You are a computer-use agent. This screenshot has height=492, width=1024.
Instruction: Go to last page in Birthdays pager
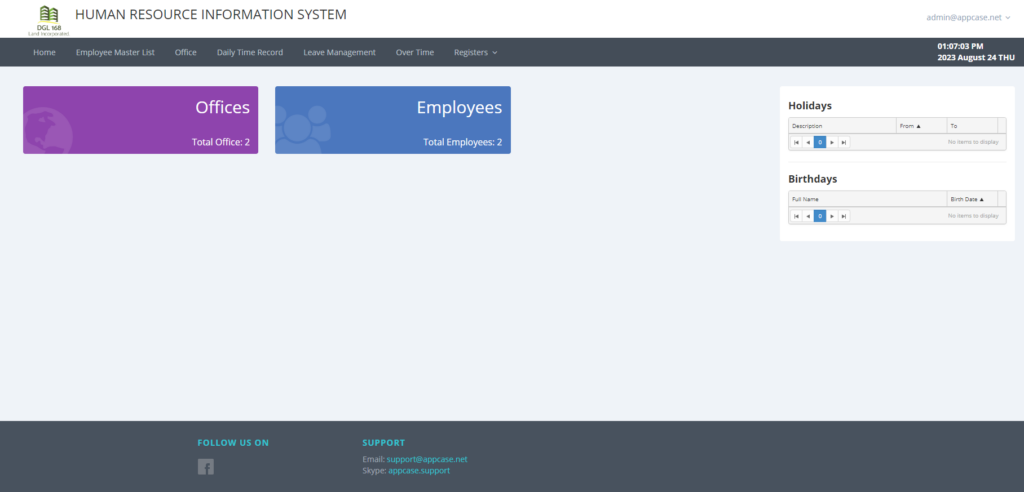pyautogui.click(x=844, y=216)
